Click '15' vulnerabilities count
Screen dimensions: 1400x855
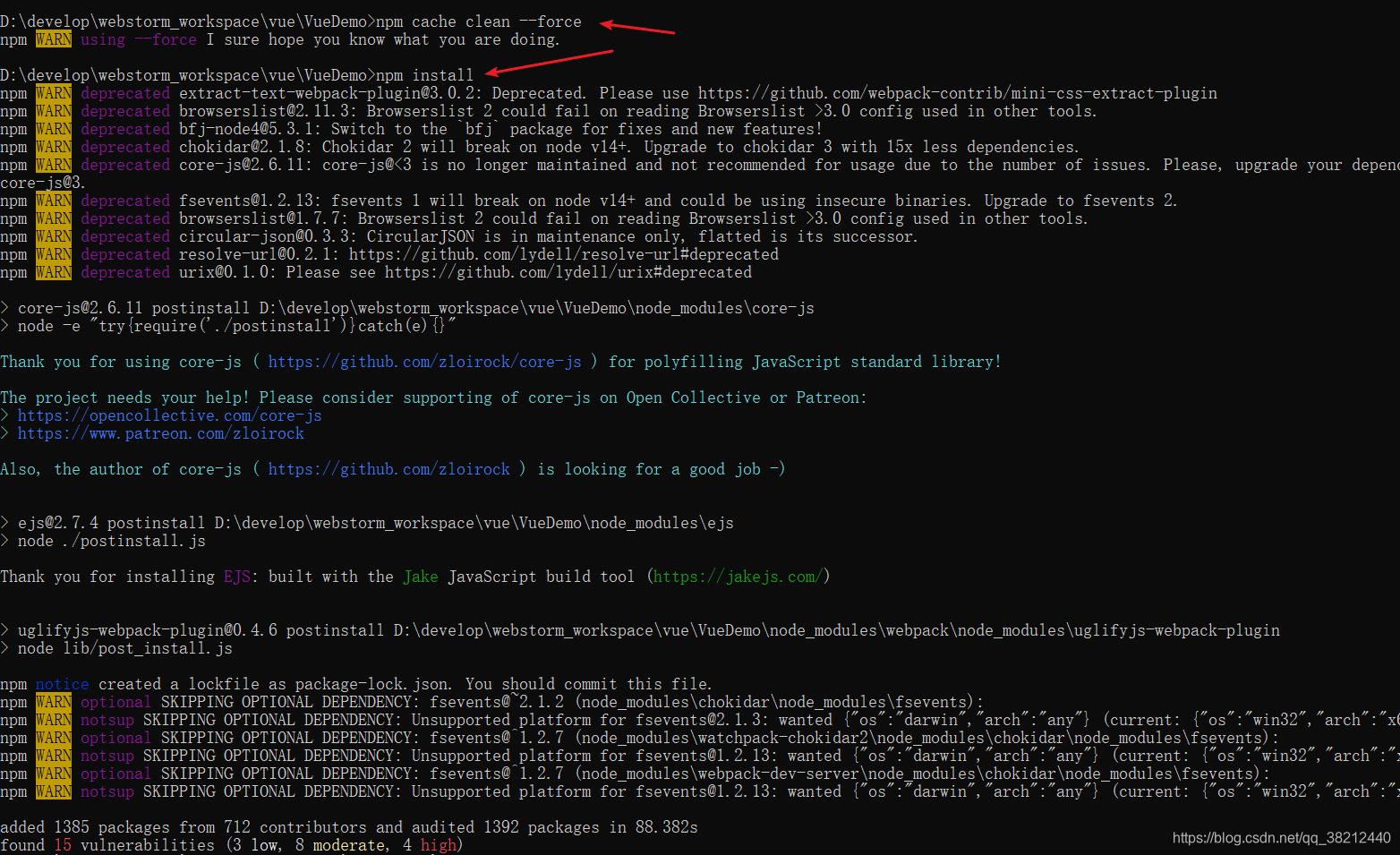(63, 845)
